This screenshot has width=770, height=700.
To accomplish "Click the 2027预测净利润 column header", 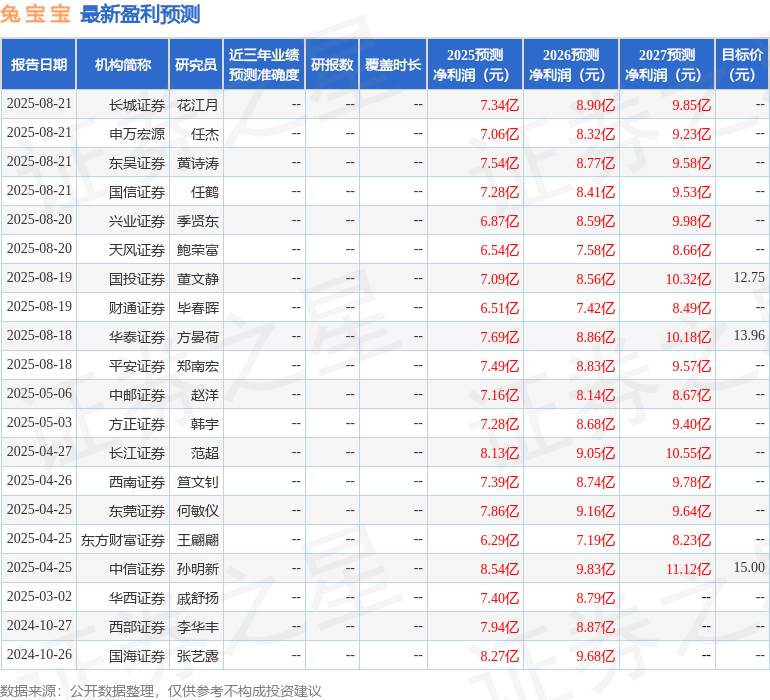I will tap(667, 64).
